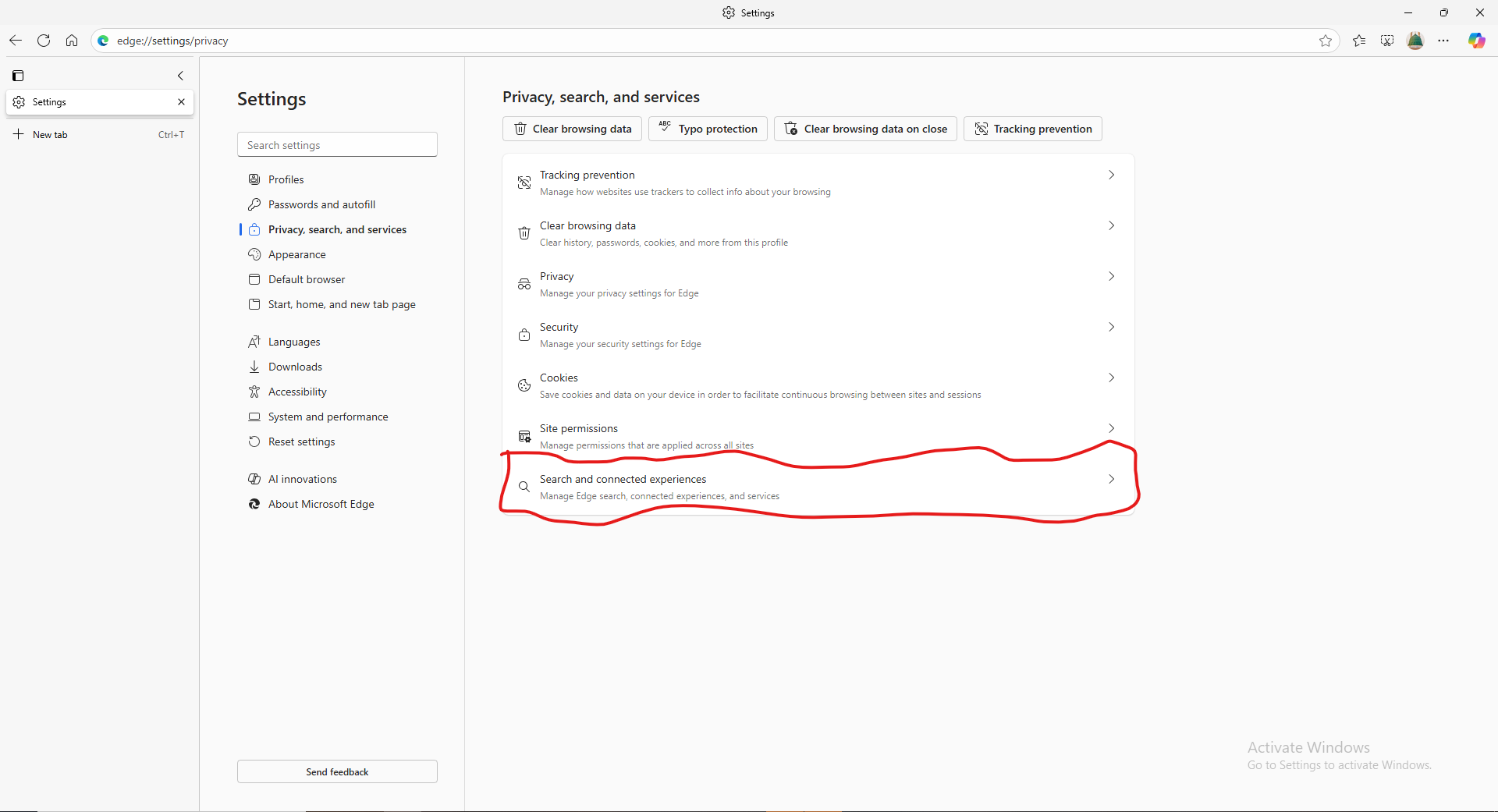Open the tab actions menu icon
The height and width of the screenshot is (812, 1498).
click(x=18, y=76)
